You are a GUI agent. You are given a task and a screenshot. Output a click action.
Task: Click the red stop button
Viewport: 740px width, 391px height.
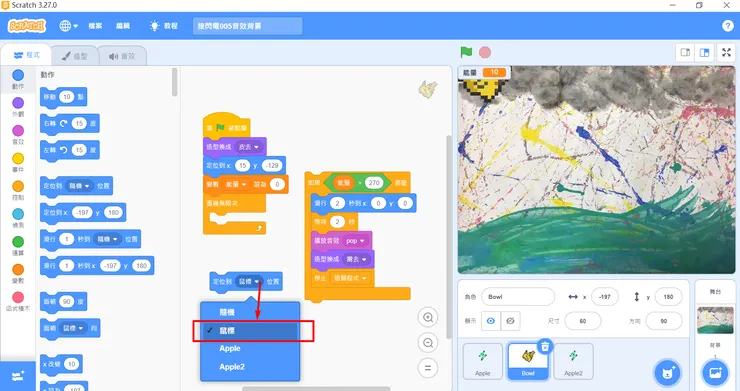coord(485,52)
